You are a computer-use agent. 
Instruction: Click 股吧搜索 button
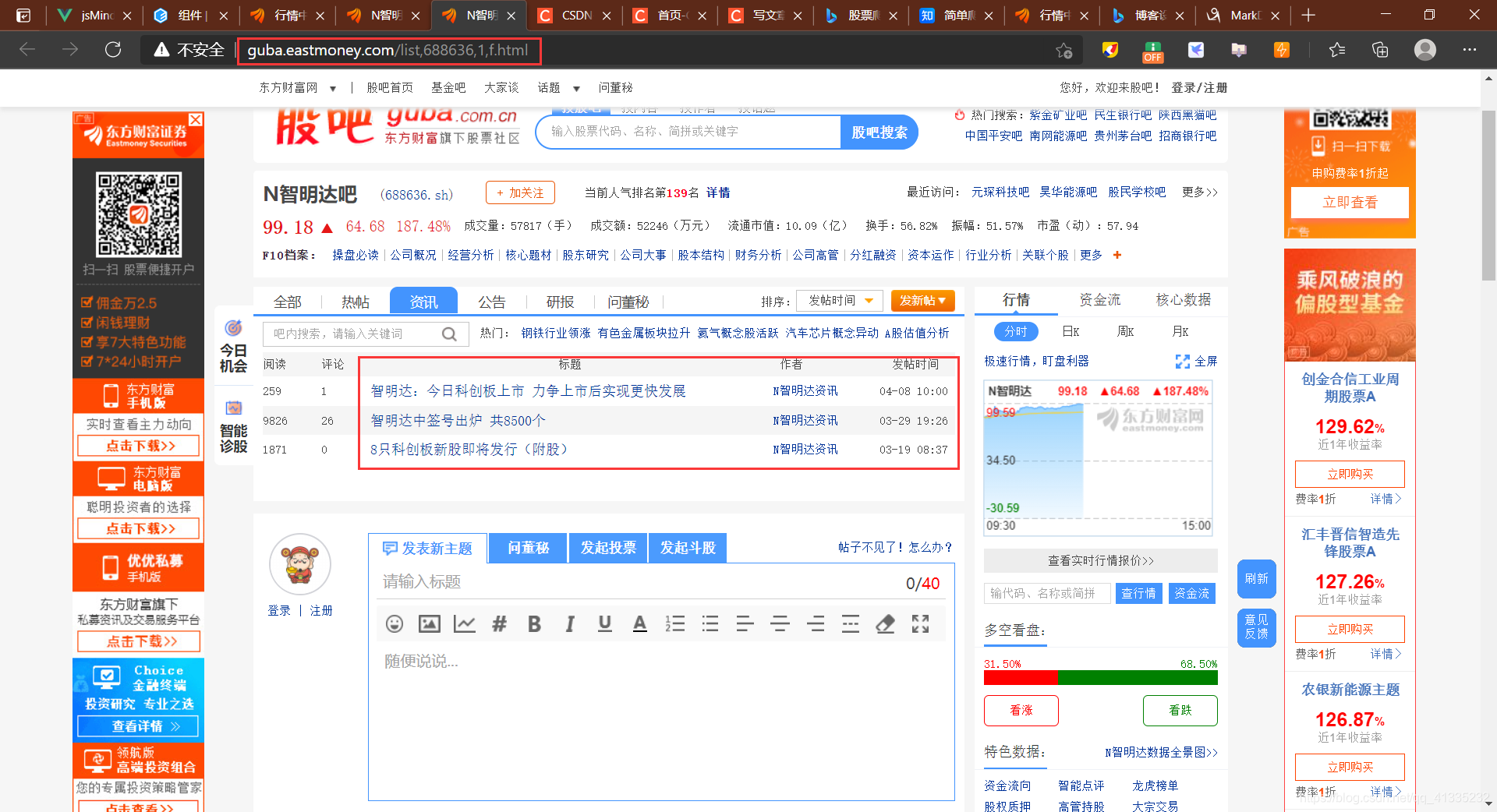click(879, 132)
